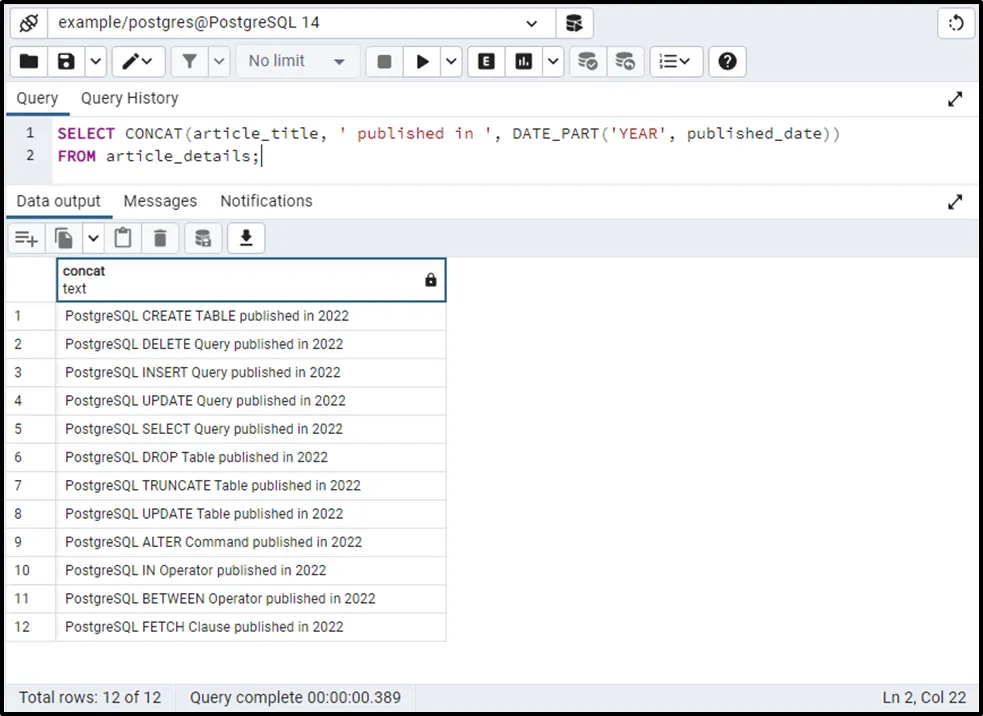
Task: Click the Explain (E) button
Action: 487,62
